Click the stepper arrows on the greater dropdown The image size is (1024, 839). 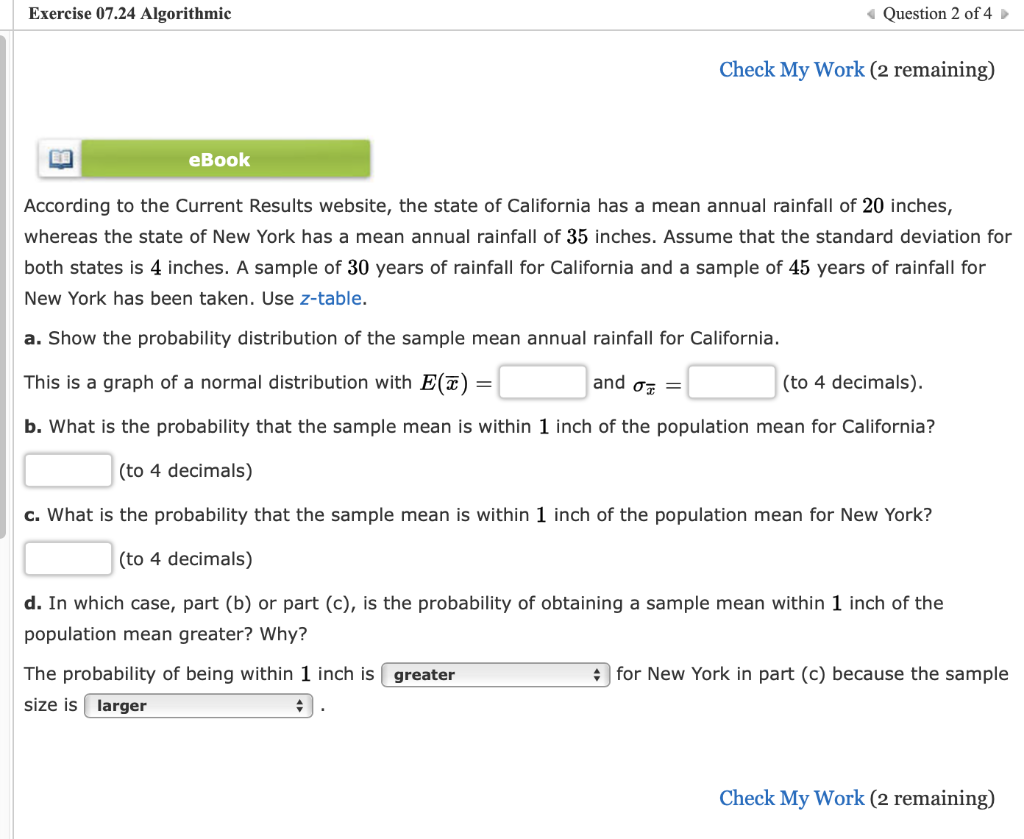pyautogui.click(x=598, y=674)
